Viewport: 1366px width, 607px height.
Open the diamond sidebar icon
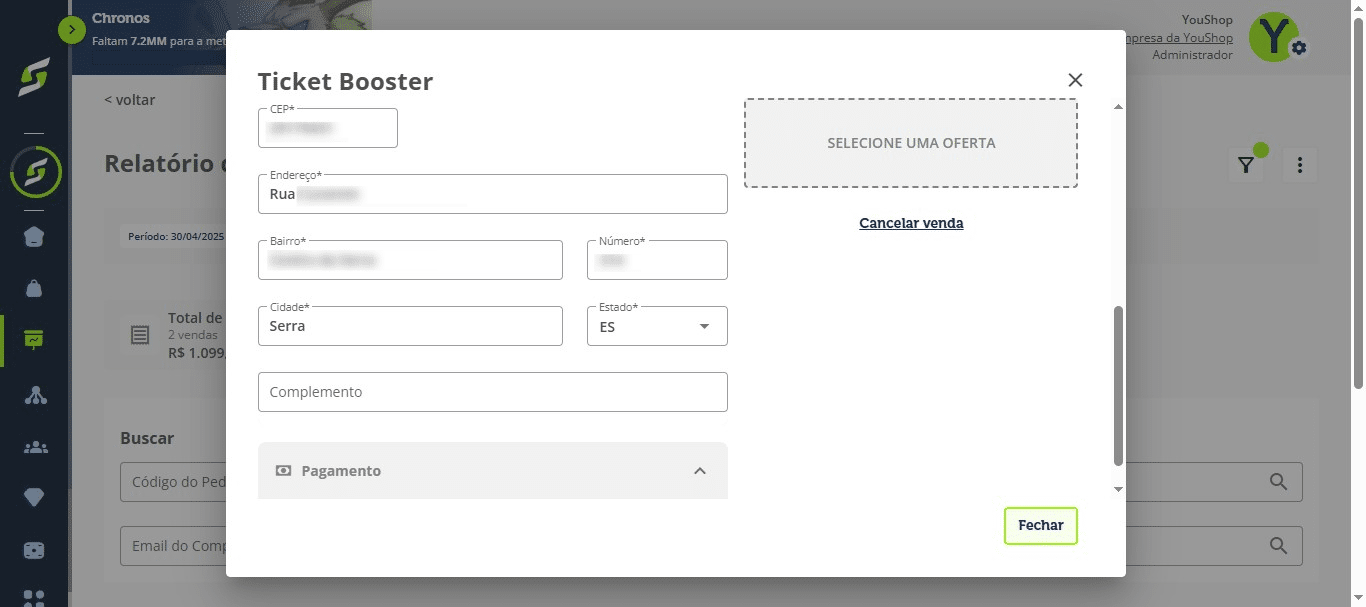click(x=34, y=498)
